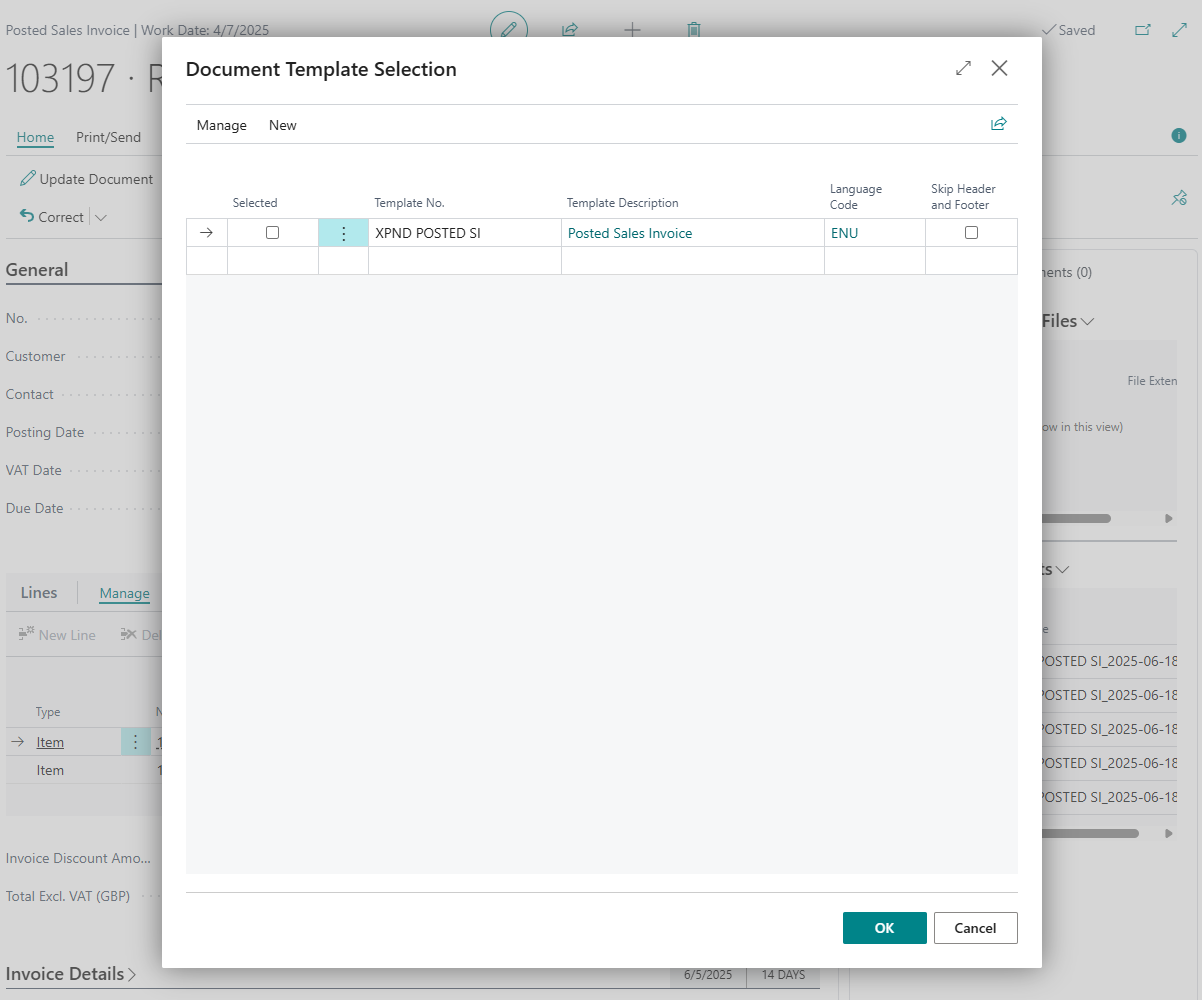Screen dimensions: 1202x1000
Task: Collapse the Files section chevron
Action: tap(1087, 321)
